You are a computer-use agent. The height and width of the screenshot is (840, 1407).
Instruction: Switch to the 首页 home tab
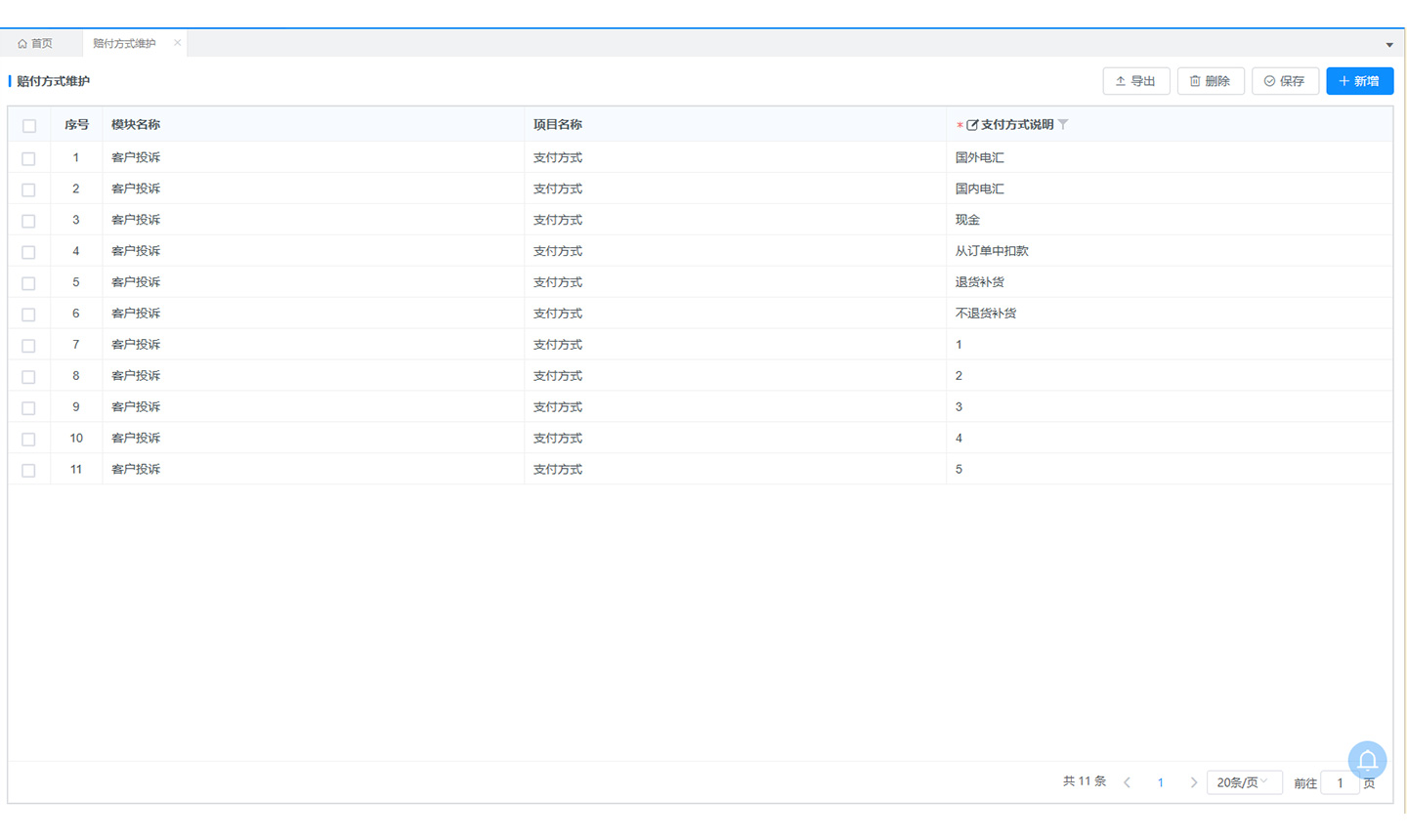point(35,44)
